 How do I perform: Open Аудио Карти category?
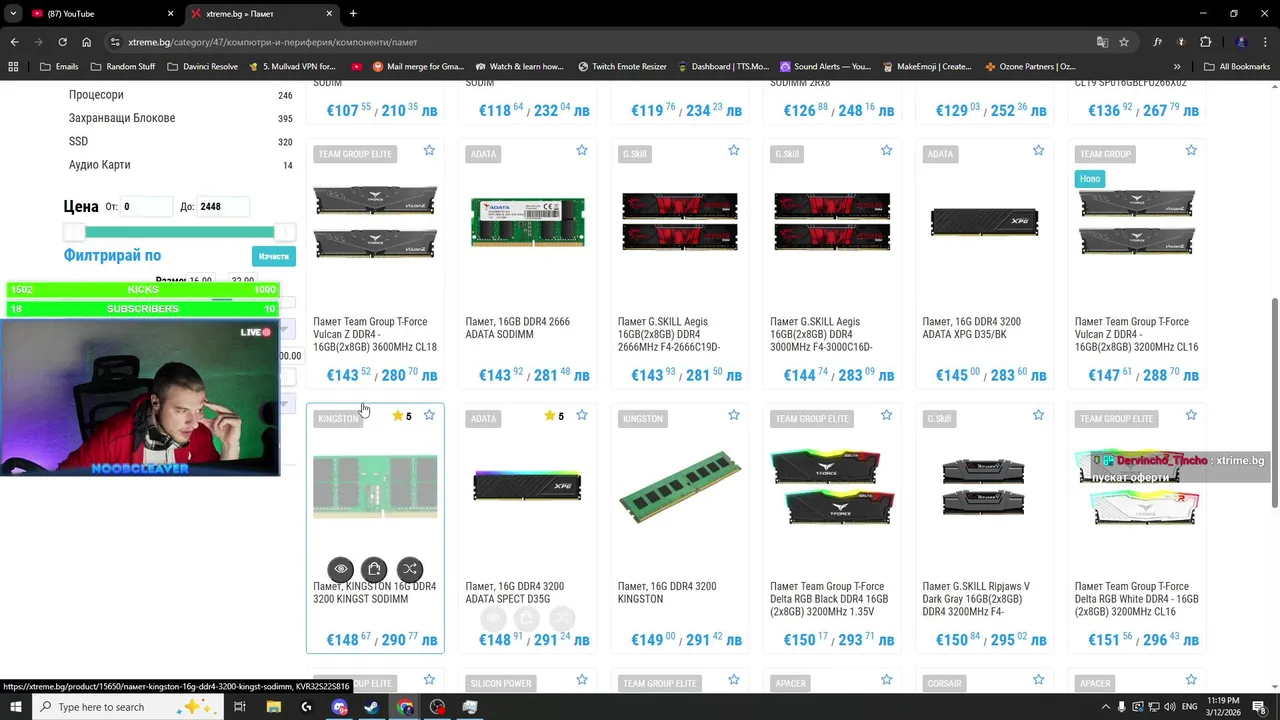[99, 164]
